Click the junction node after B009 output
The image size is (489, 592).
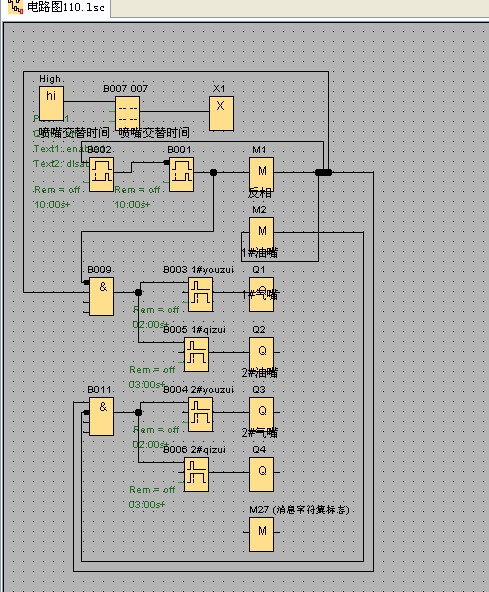click(x=139, y=292)
